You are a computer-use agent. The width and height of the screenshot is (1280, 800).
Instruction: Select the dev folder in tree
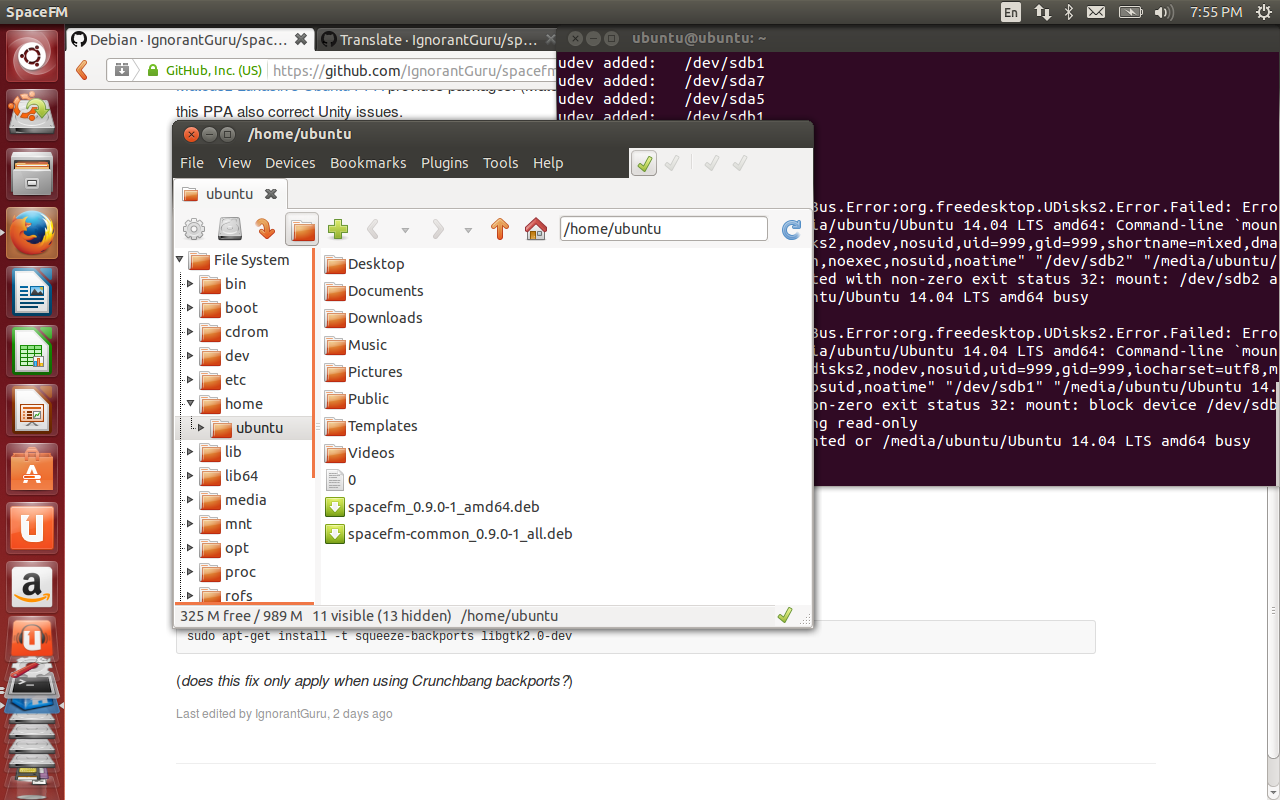pos(225,356)
